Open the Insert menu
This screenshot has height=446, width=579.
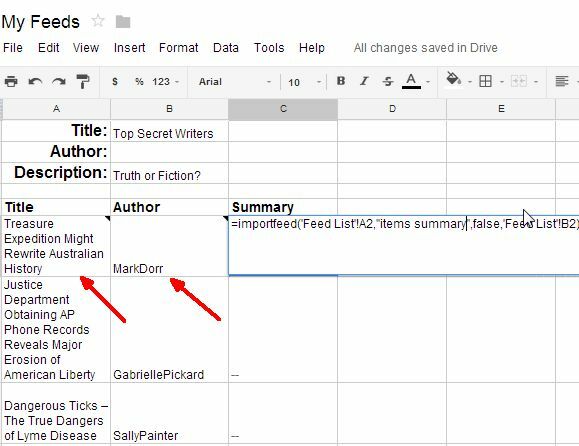130,48
